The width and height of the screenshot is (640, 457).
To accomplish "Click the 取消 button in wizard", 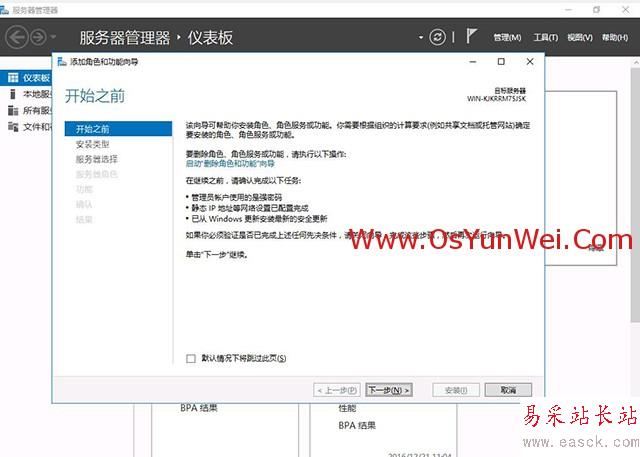I will (508, 390).
